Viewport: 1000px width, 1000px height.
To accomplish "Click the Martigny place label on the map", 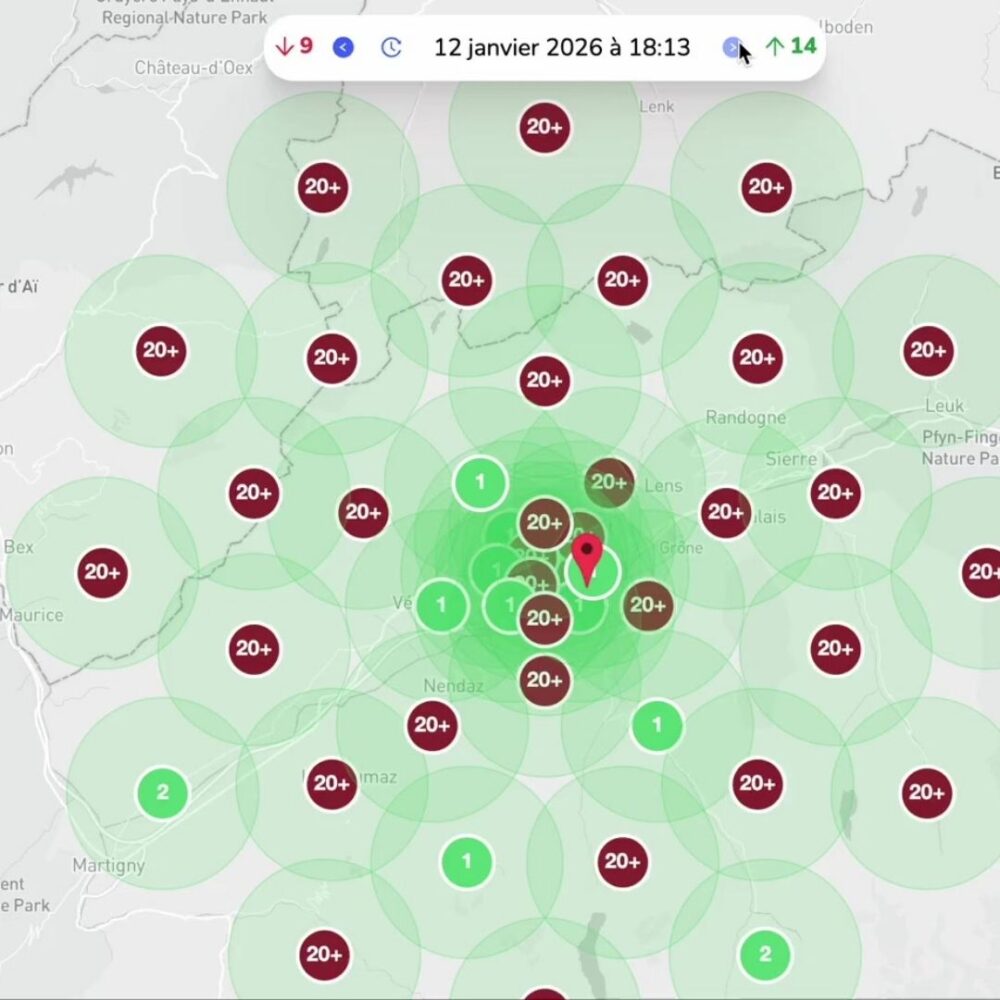I will click(x=109, y=865).
